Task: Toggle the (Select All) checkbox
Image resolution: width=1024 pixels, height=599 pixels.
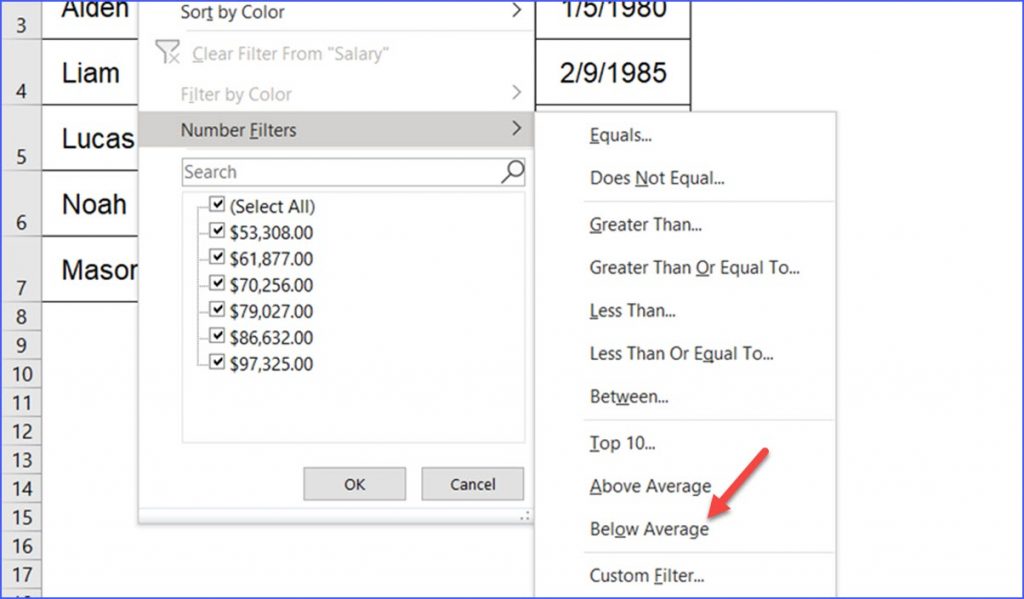Action: (217, 206)
